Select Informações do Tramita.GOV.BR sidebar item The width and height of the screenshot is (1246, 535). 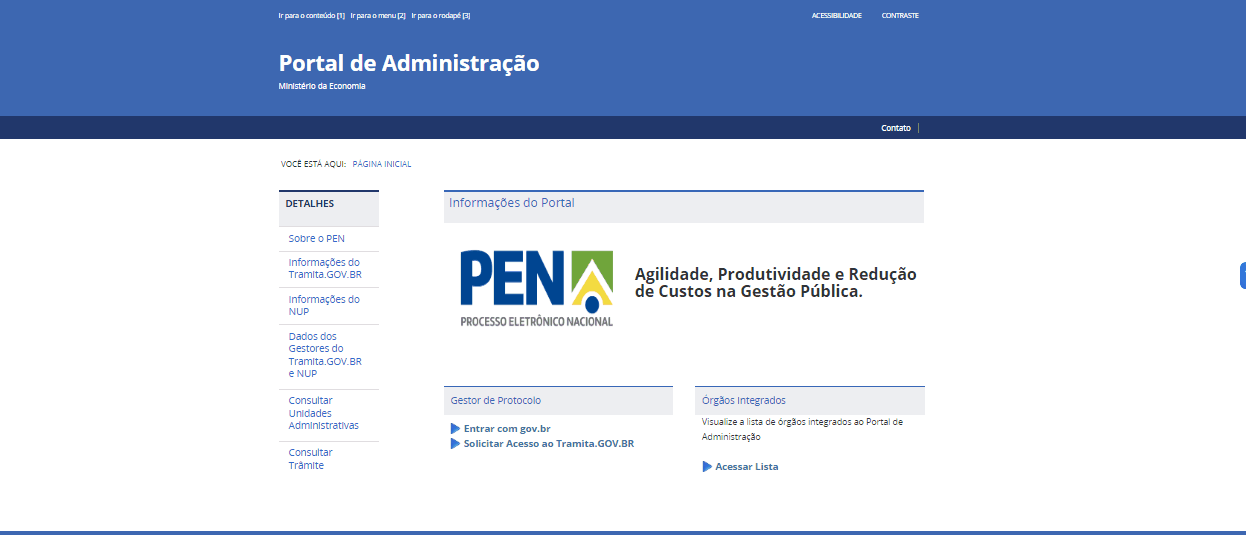coord(324,268)
